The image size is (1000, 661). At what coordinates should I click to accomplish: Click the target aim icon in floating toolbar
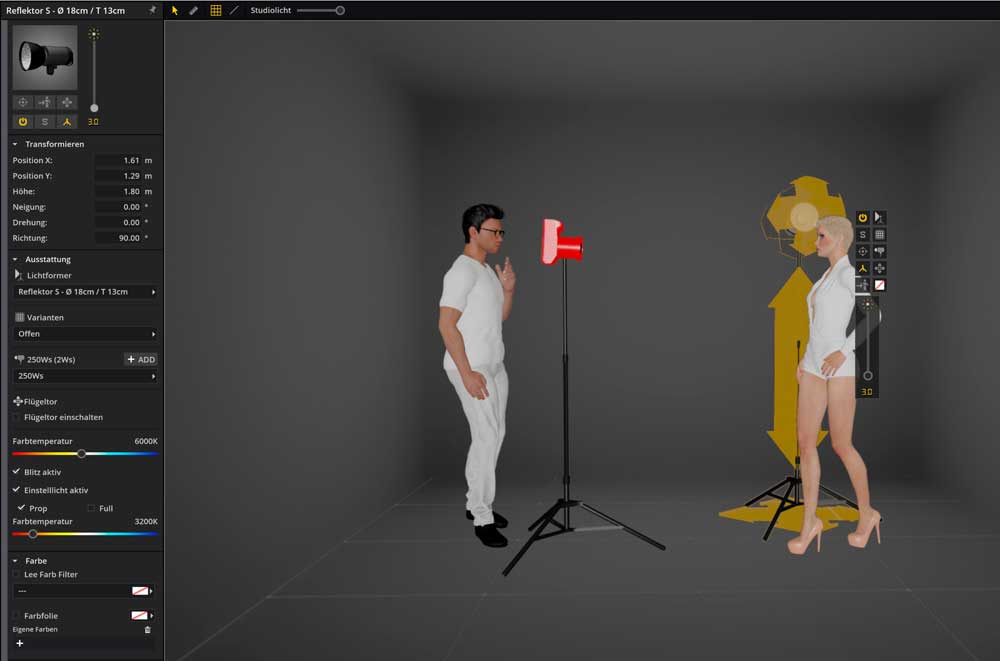tap(863, 251)
